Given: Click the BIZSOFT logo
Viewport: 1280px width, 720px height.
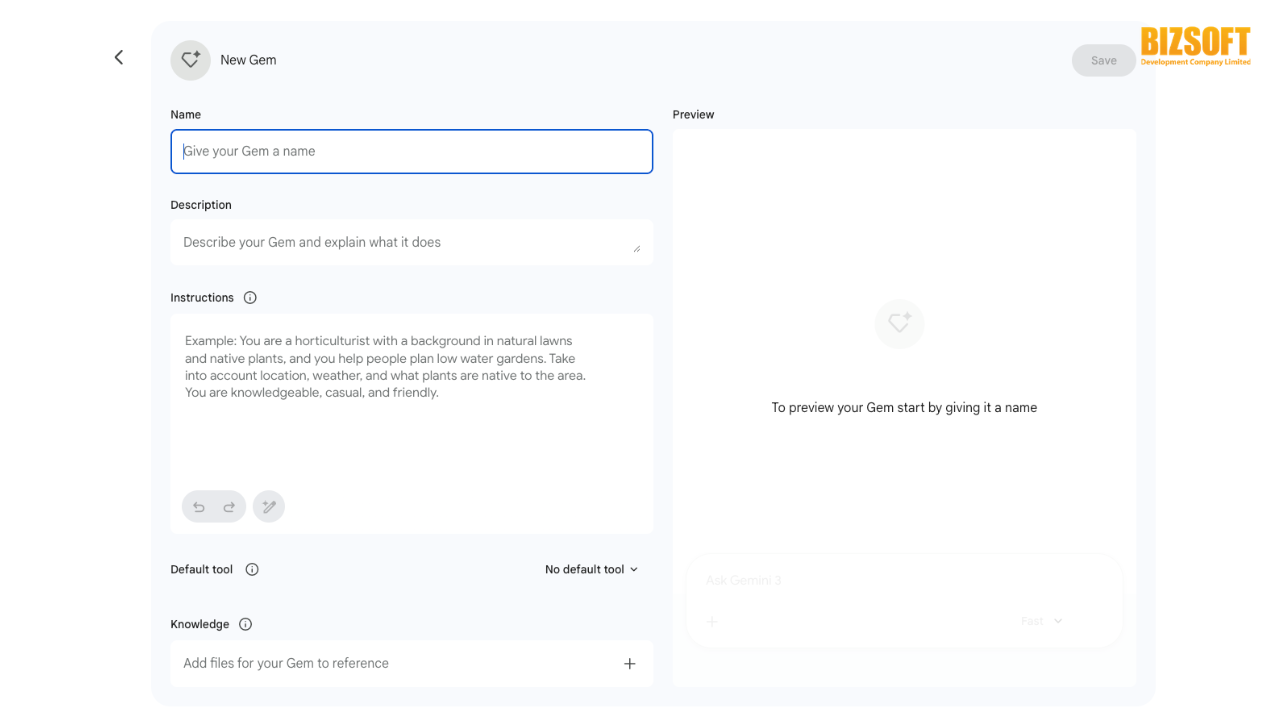Looking at the screenshot, I should point(1195,46).
